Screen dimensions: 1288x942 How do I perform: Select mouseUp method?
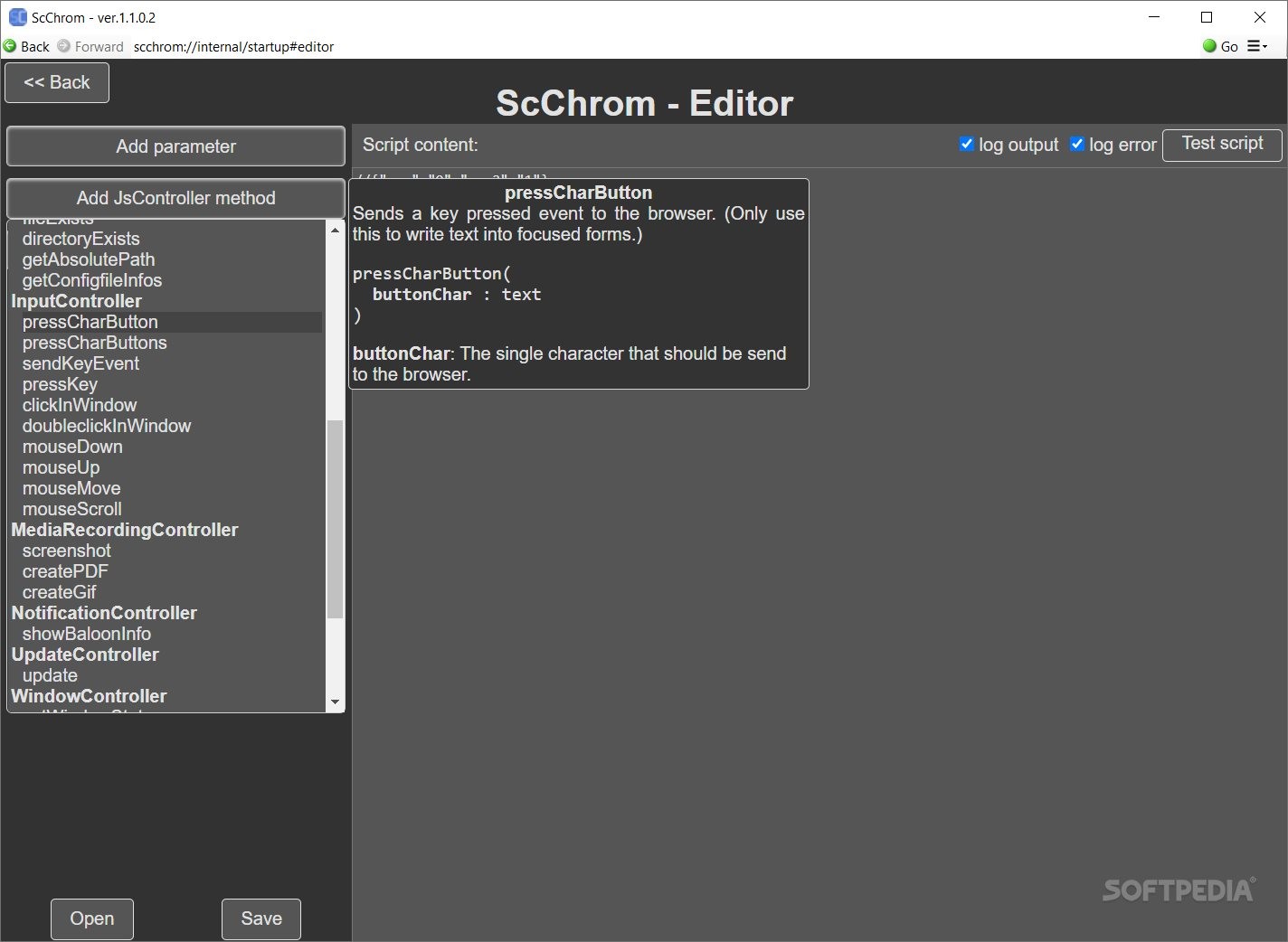coord(62,467)
